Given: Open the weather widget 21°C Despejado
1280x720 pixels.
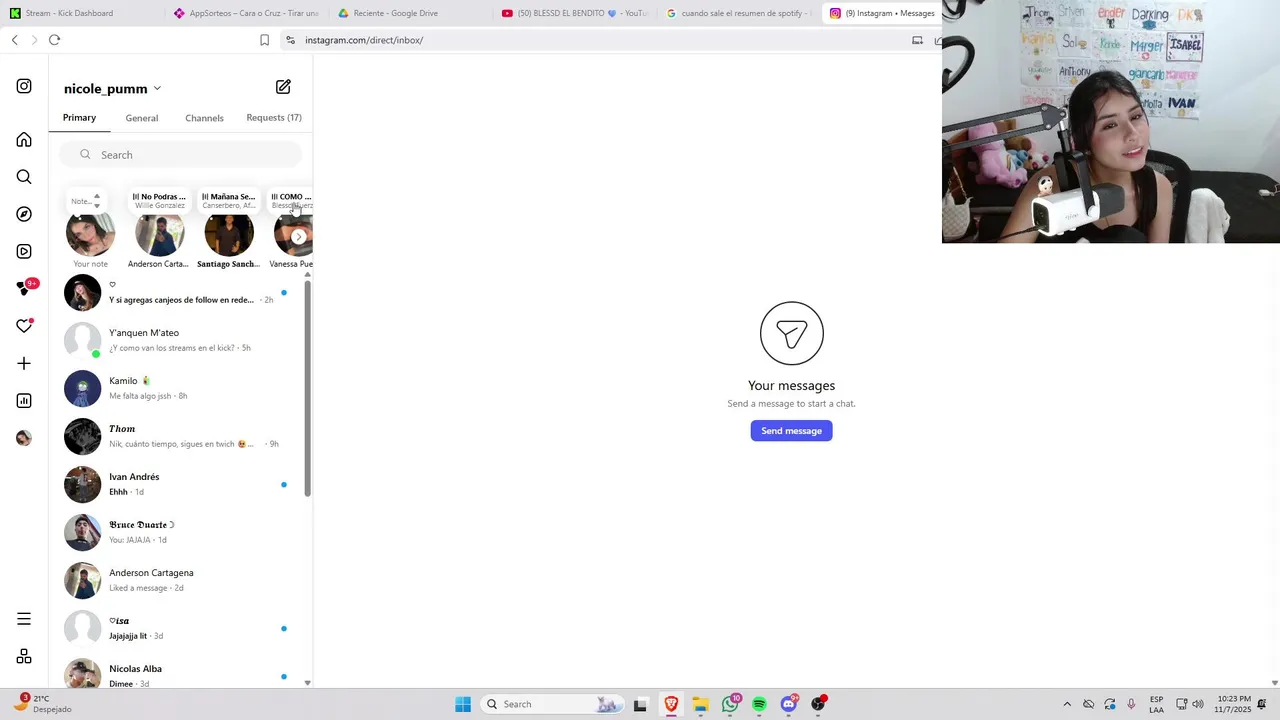Looking at the screenshot, I should click(x=43, y=704).
